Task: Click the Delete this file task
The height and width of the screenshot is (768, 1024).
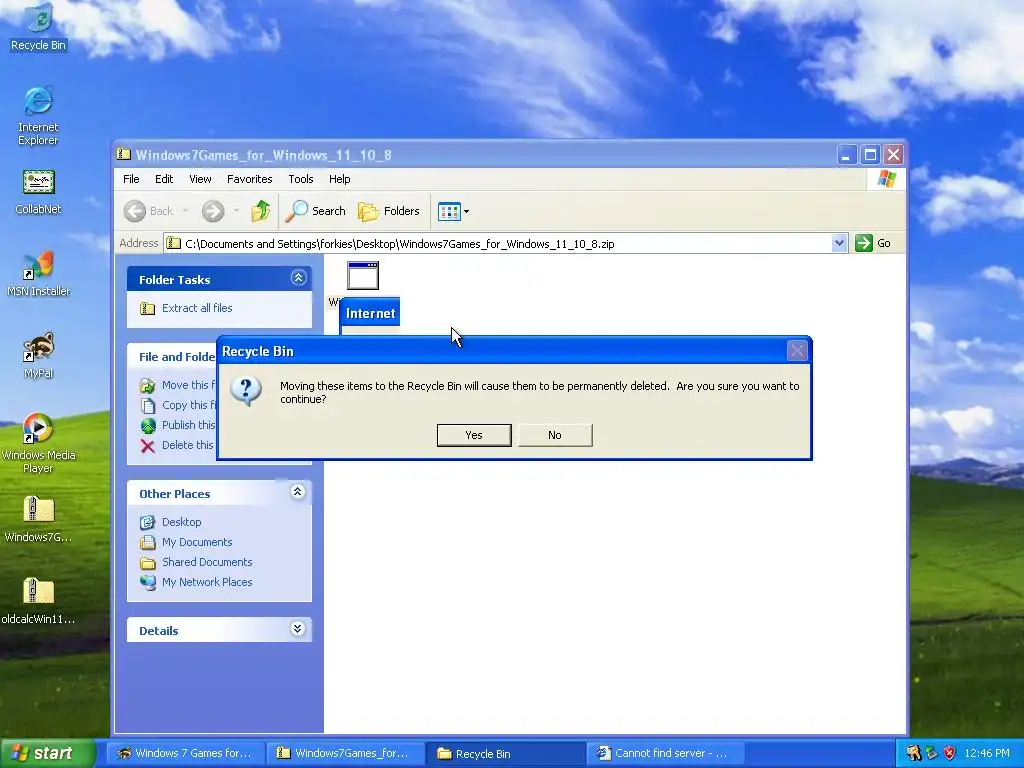Action: coord(177,445)
